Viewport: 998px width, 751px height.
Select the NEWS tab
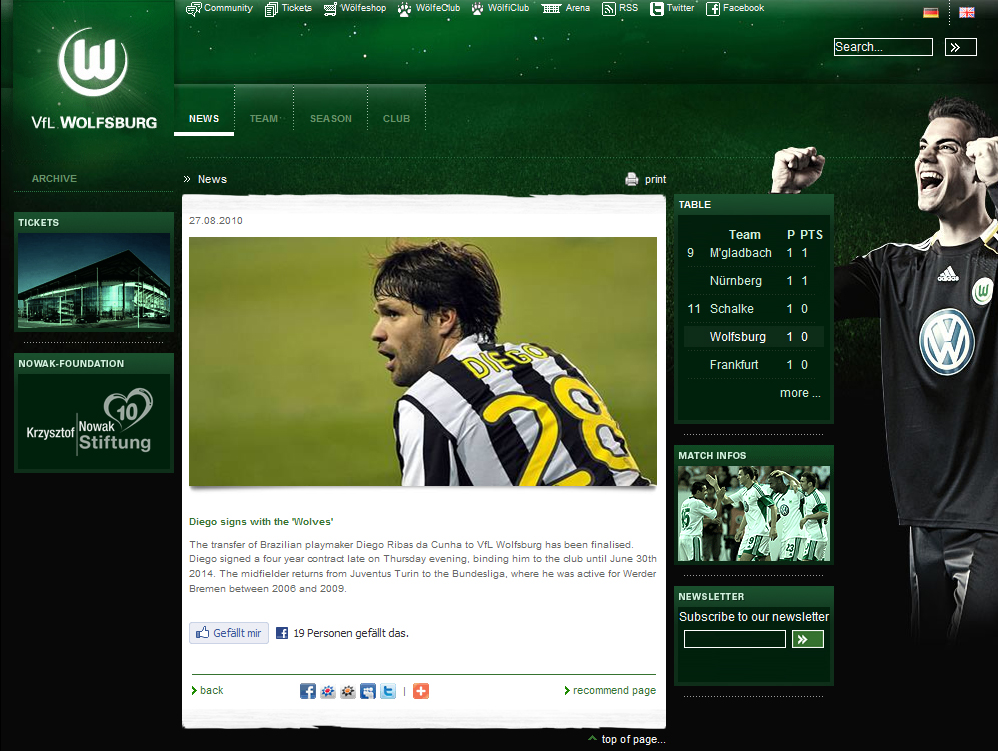[x=204, y=118]
